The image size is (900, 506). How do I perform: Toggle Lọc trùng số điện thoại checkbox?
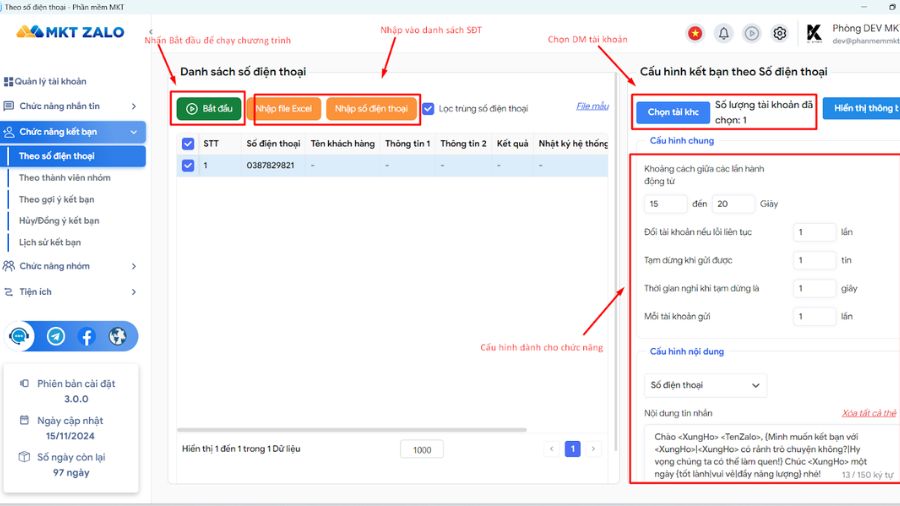(428, 108)
